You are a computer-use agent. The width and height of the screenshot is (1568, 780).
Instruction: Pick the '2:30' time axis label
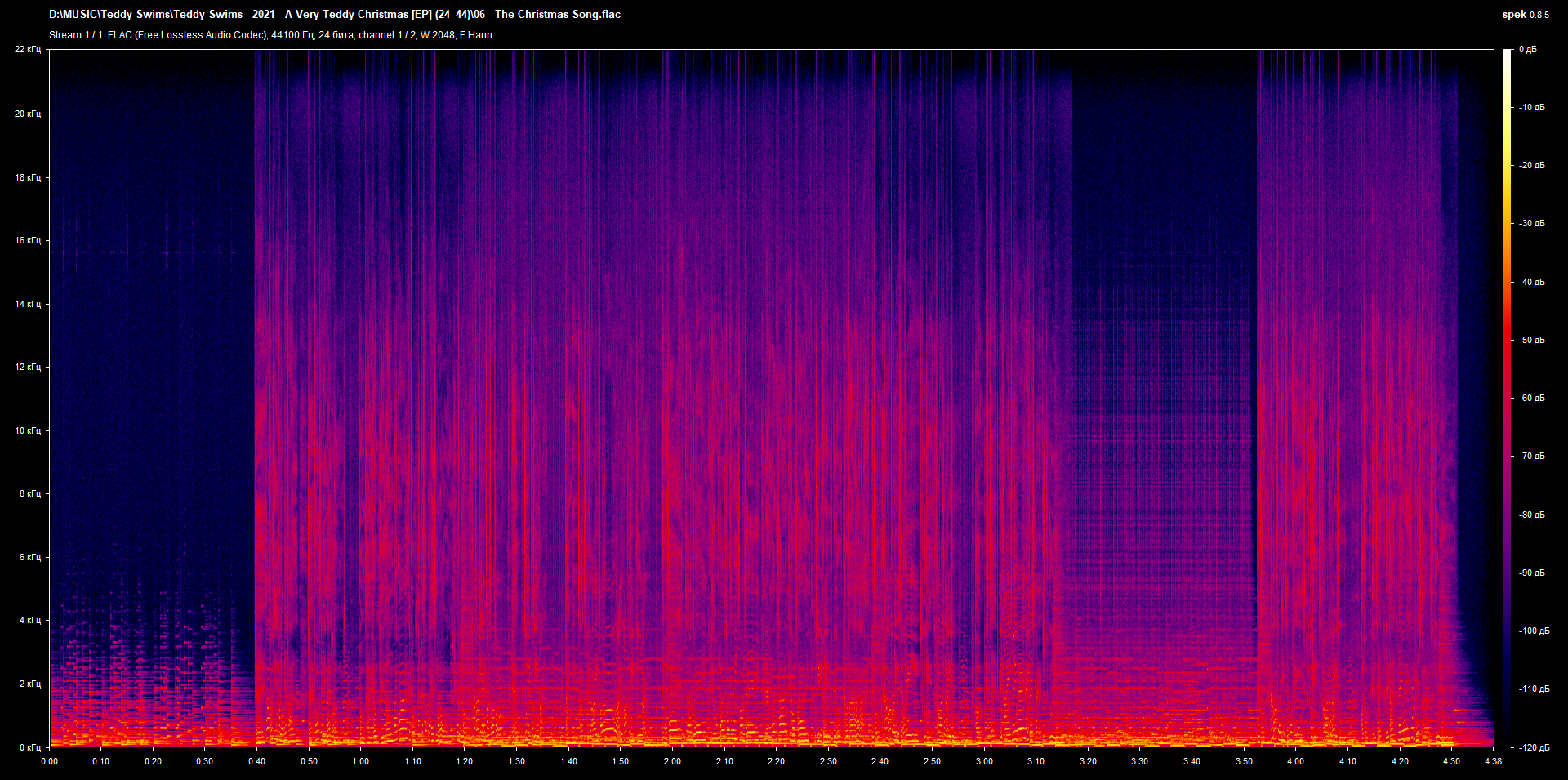coord(829,761)
